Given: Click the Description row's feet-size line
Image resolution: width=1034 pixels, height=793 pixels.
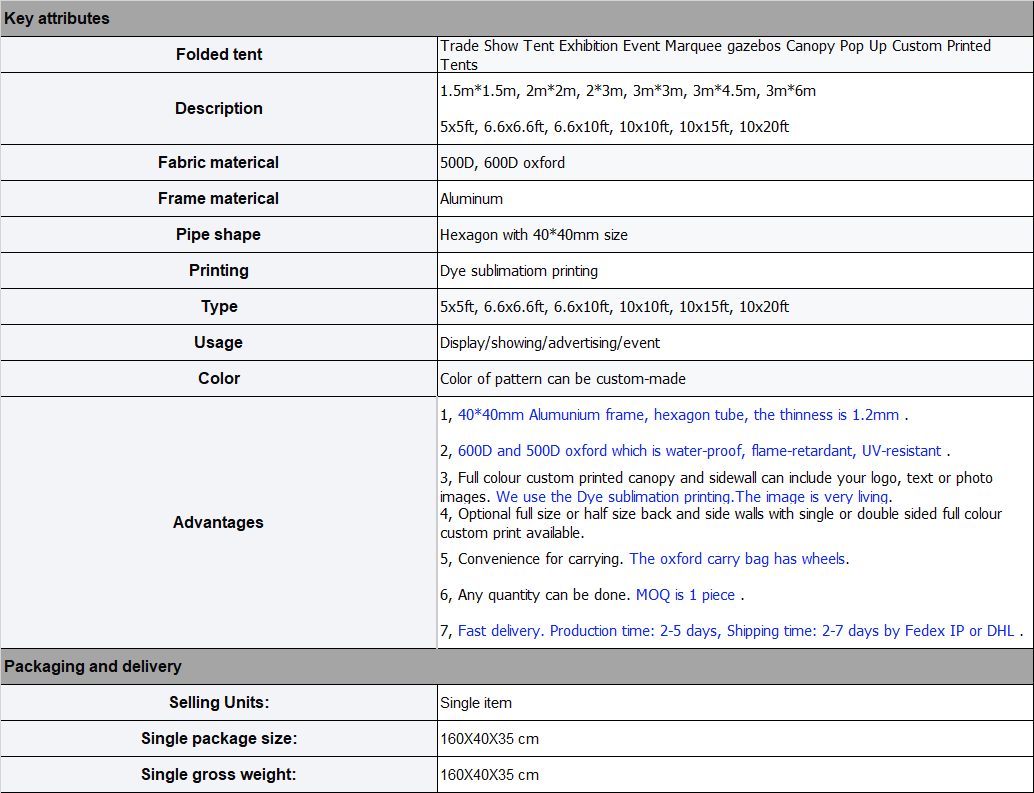Looking at the screenshot, I should point(614,127).
